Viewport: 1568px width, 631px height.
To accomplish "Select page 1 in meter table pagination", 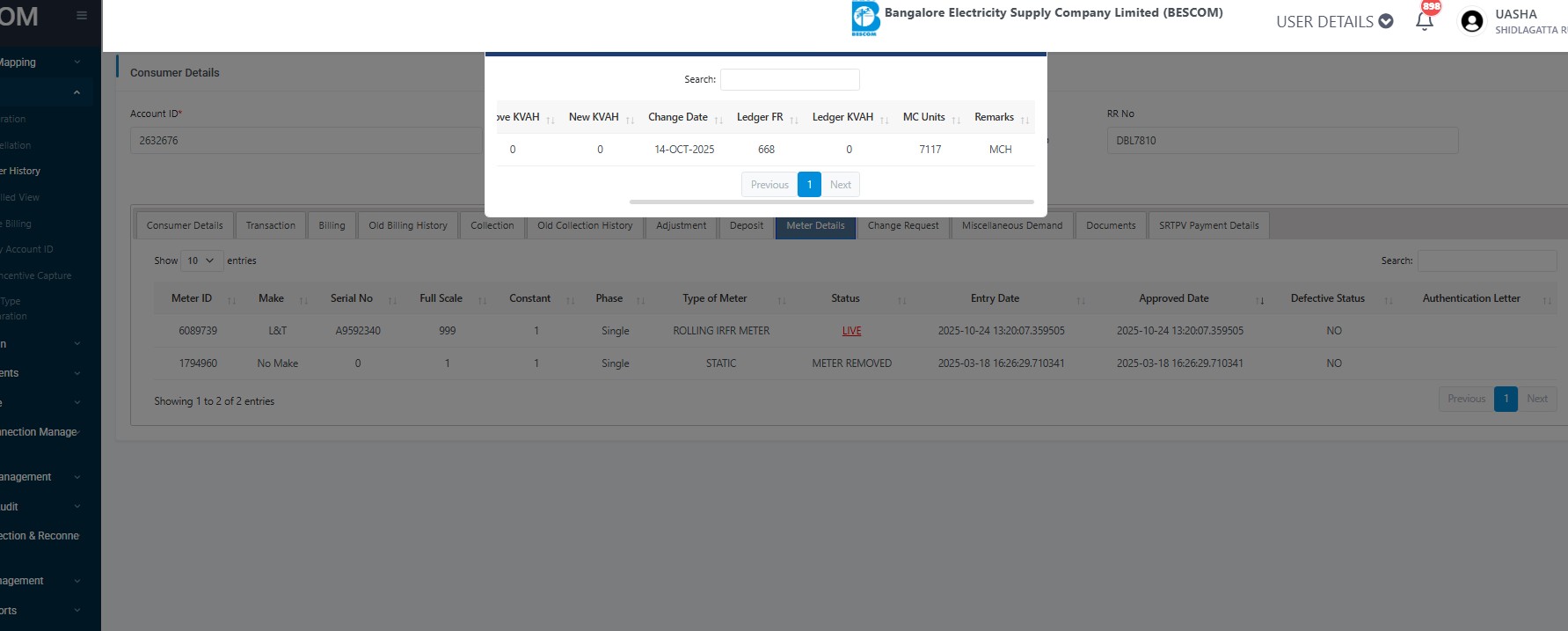I will coord(1506,399).
